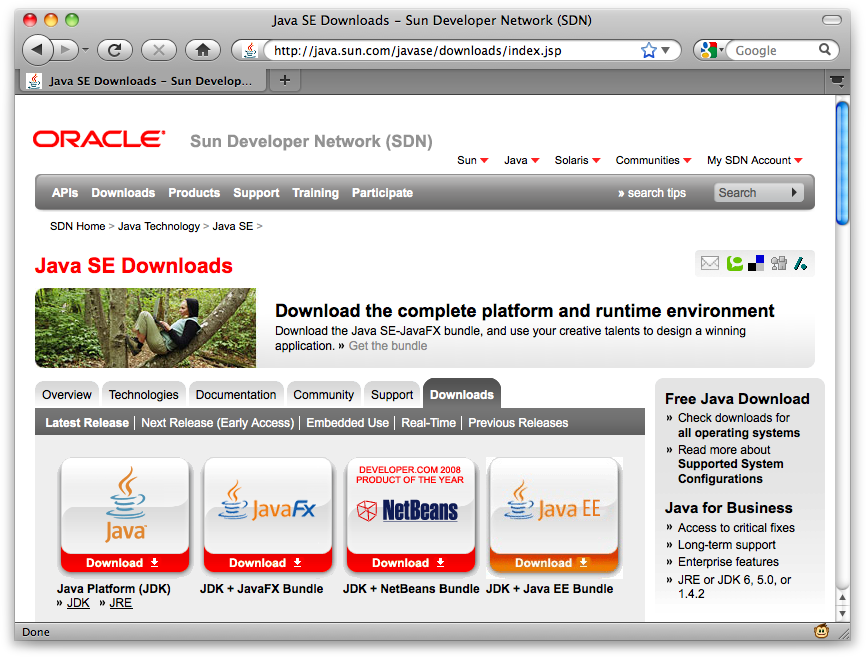Open a new tab with the plus button

[x=284, y=81]
